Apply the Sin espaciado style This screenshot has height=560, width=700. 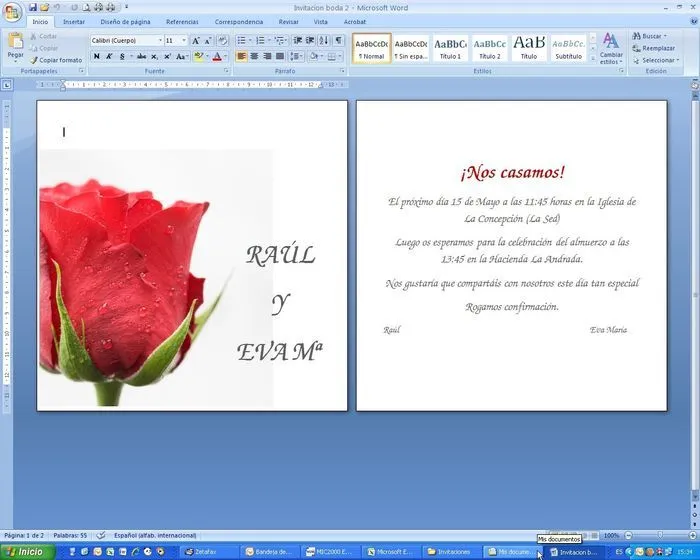(x=411, y=48)
